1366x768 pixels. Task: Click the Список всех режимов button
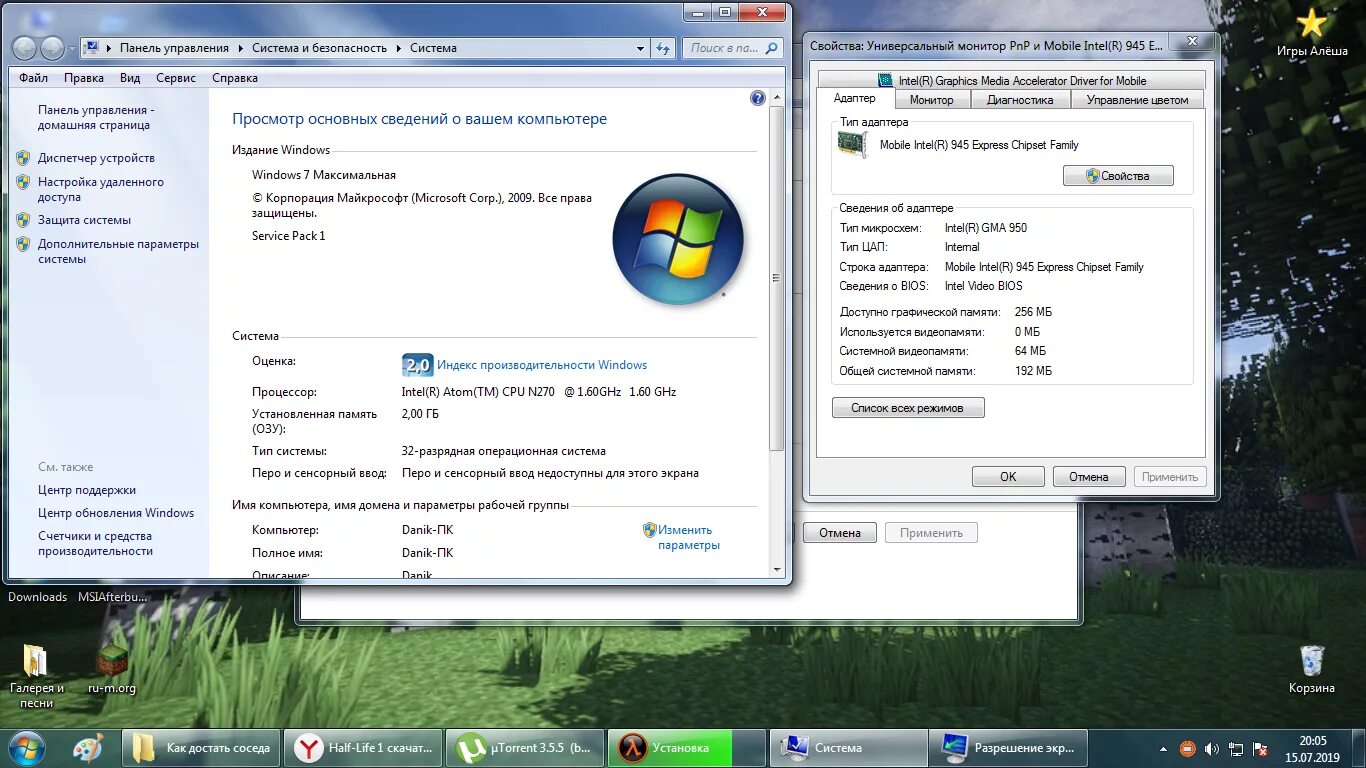point(908,408)
